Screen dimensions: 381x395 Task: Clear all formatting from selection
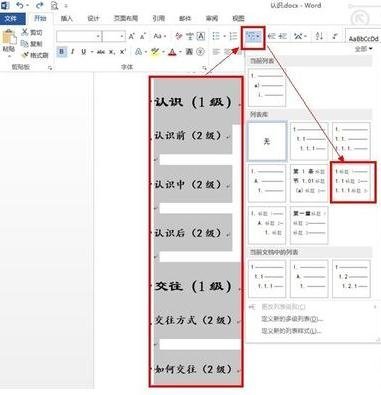click(x=179, y=36)
